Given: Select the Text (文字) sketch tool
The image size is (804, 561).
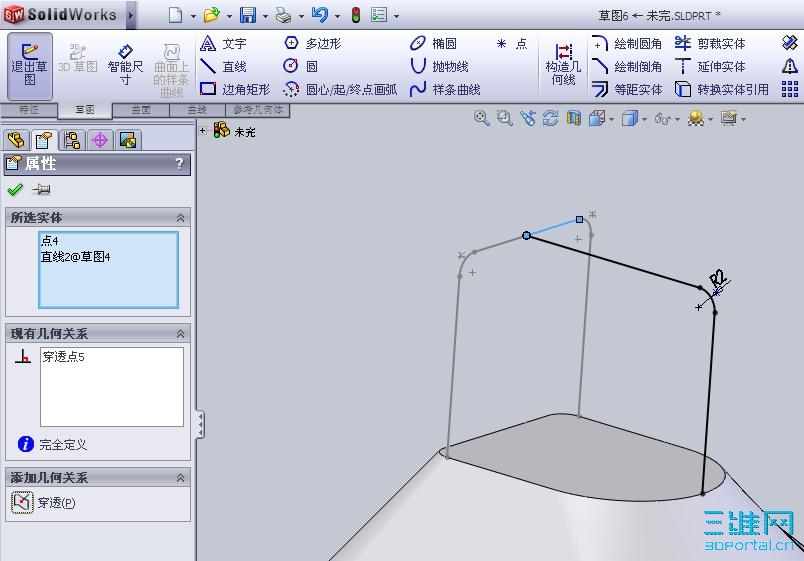Looking at the screenshot, I should click(x=223, y=44).
